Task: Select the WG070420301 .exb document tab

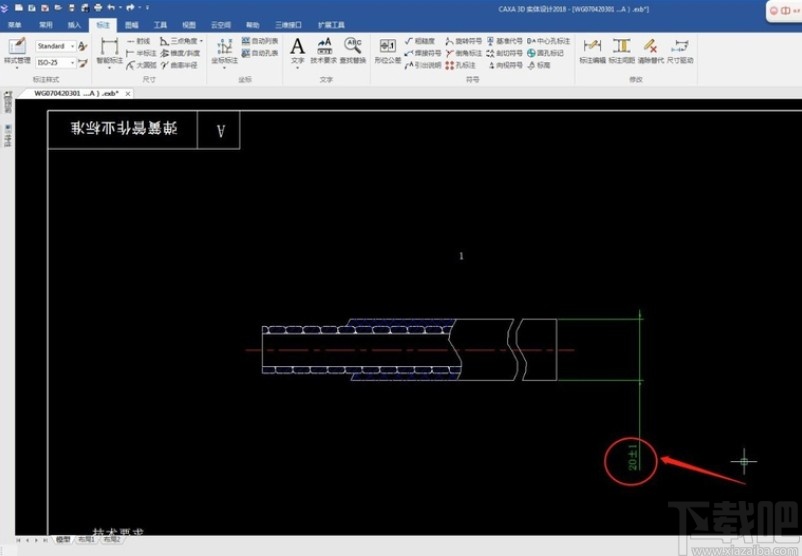Action: click(x=76, y=94)
